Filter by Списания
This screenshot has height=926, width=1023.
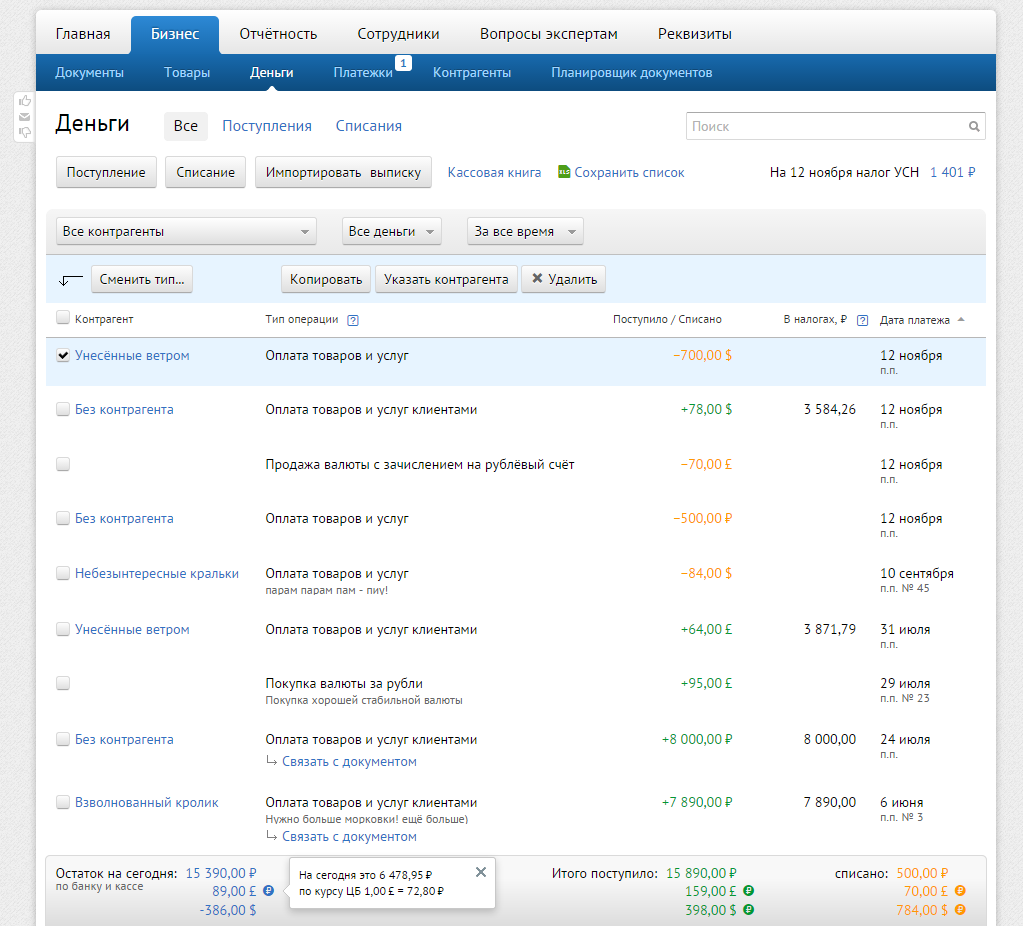[369, 126]
